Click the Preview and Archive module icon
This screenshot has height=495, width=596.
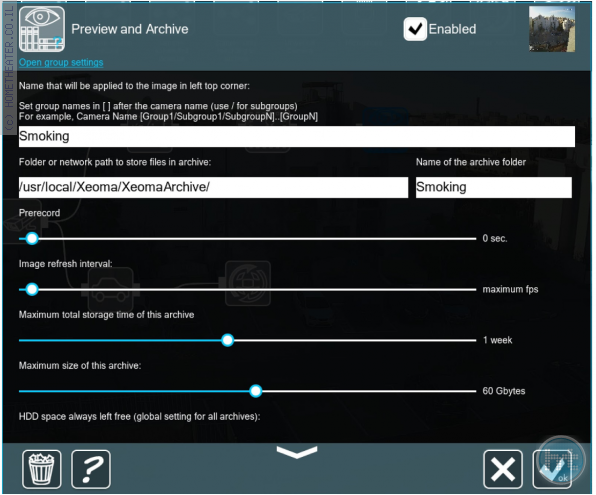tap(42, 29)
